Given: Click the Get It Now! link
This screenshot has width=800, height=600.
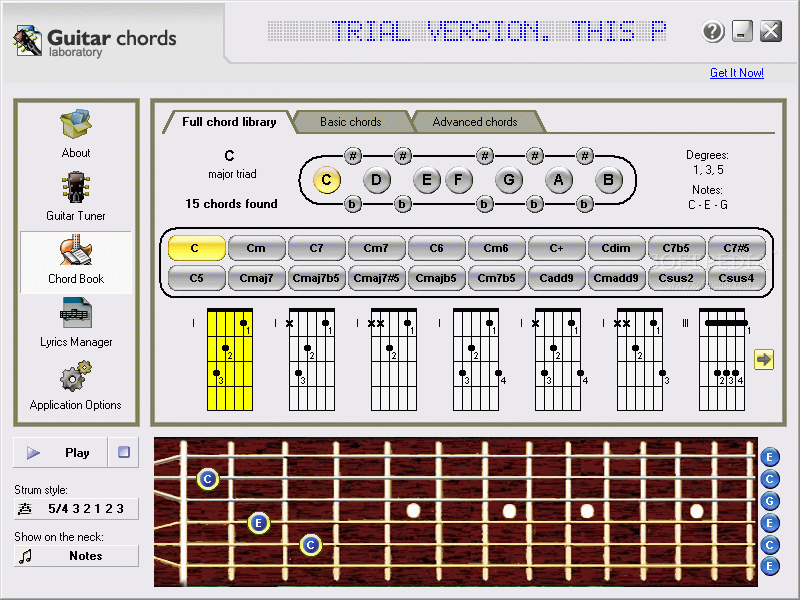Looking at the screenshot, I should tap(737, 73).
